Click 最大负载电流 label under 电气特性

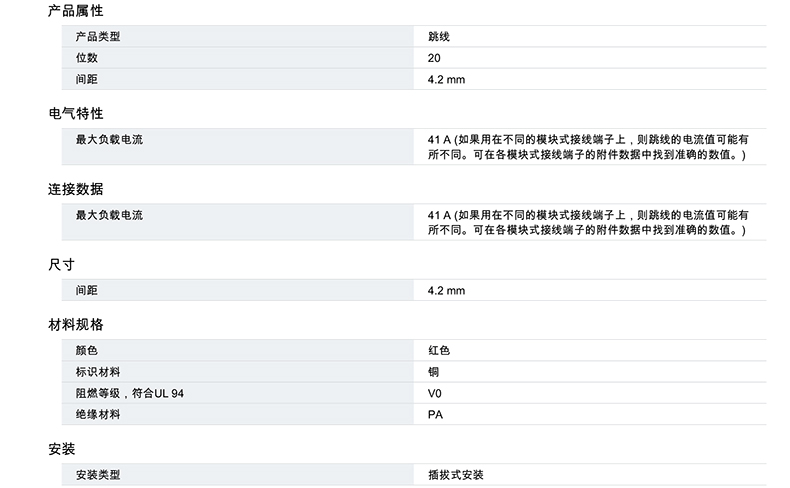click(x=109, y=140)
